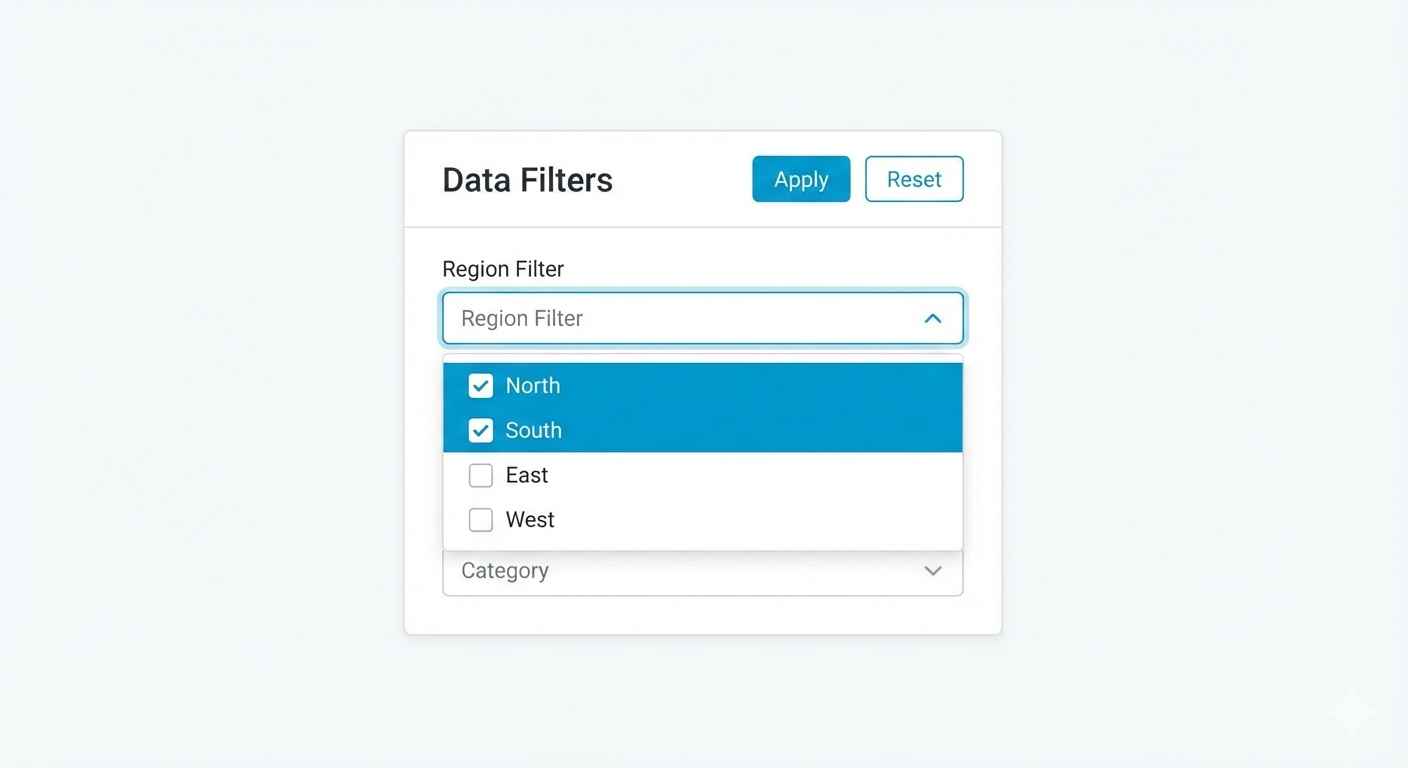Image resolution: width=1408 pixels, height=768 pixels.
Task: Click the Region Filter label above the dropdown
Action: pos(503,269)
